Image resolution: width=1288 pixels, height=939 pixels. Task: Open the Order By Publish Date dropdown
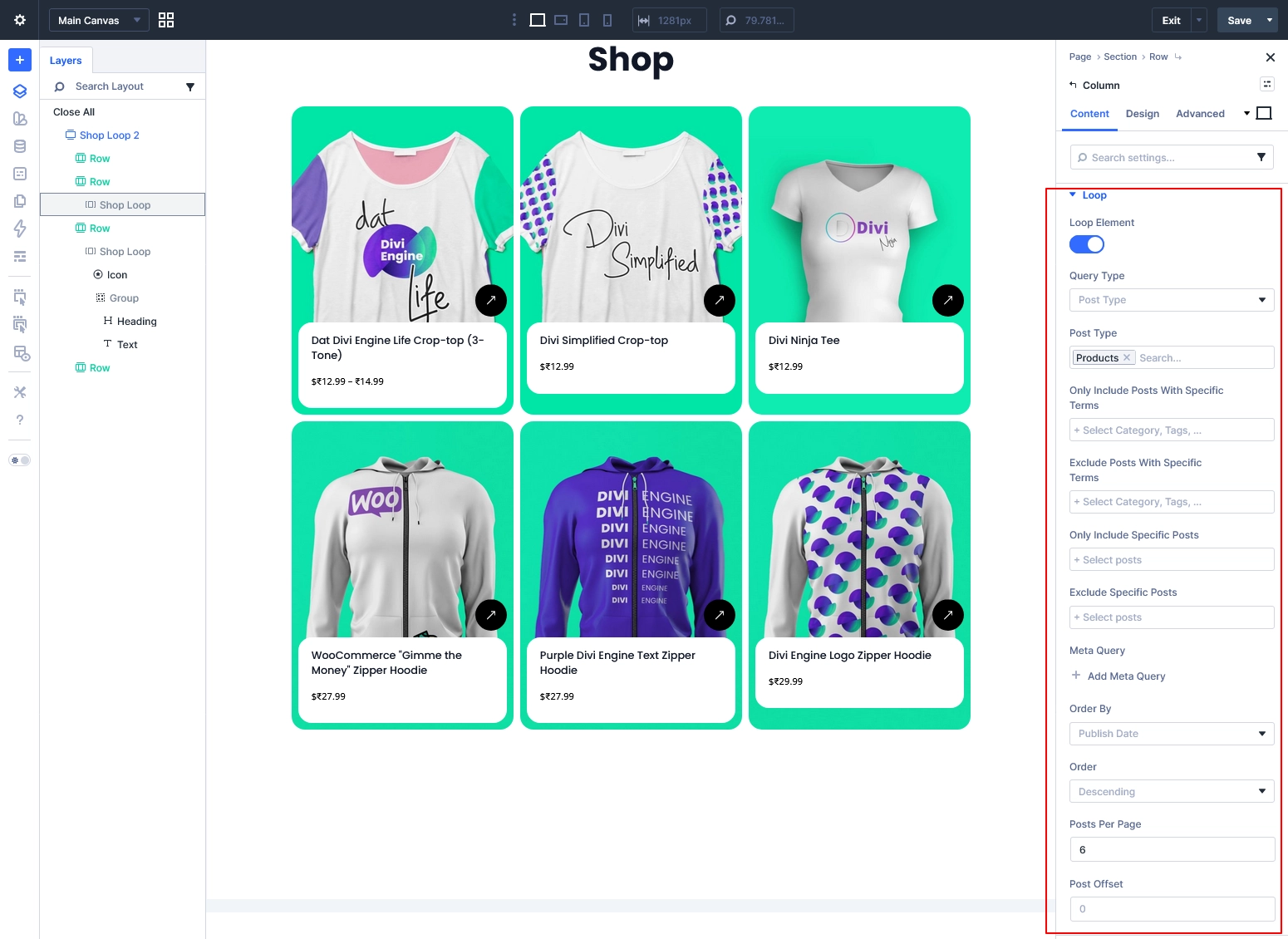coord(1171,733)
